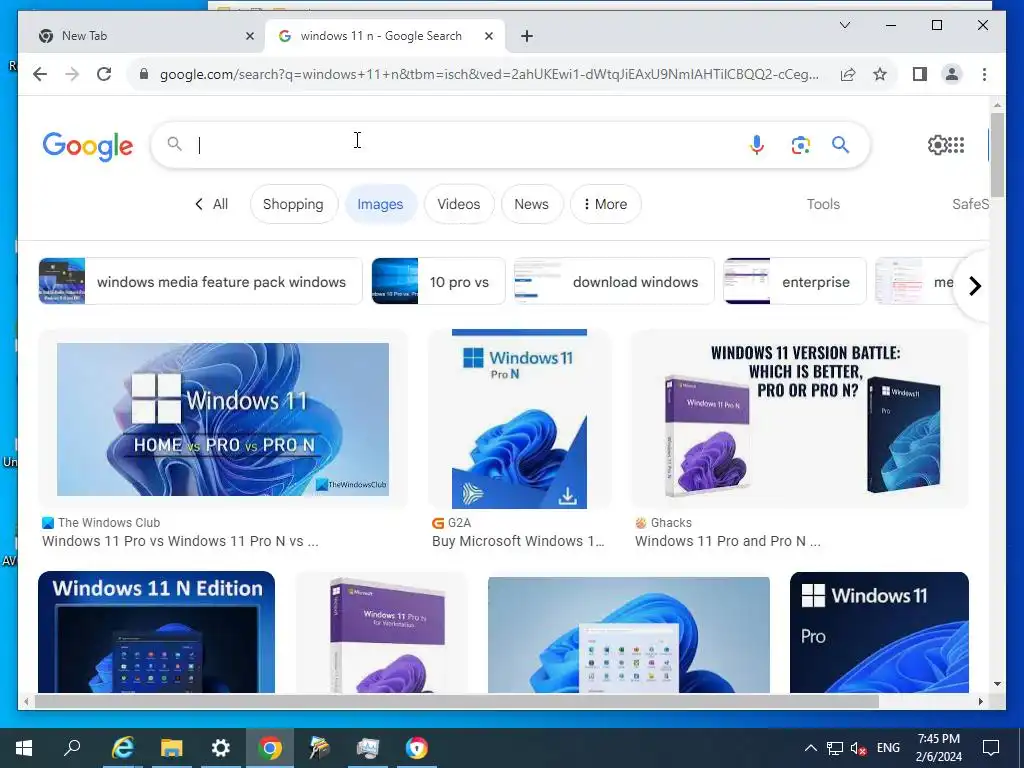
Task: Open Windows 11 Pro and Pro N title
Action: pos(728,541)
